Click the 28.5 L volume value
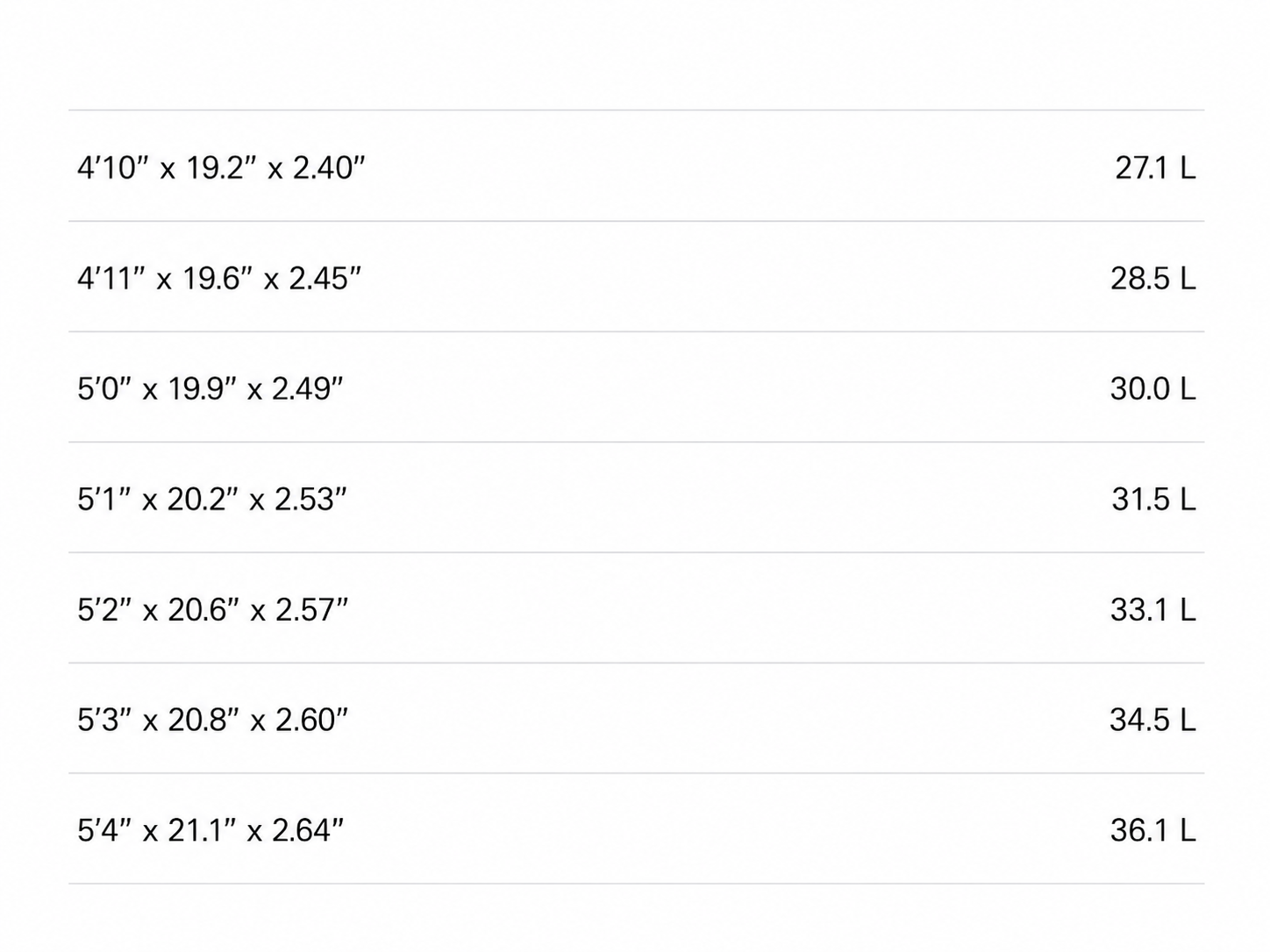Viewport: 1270px width, 952px height. pyautogui.click(x=1153, y=278)
